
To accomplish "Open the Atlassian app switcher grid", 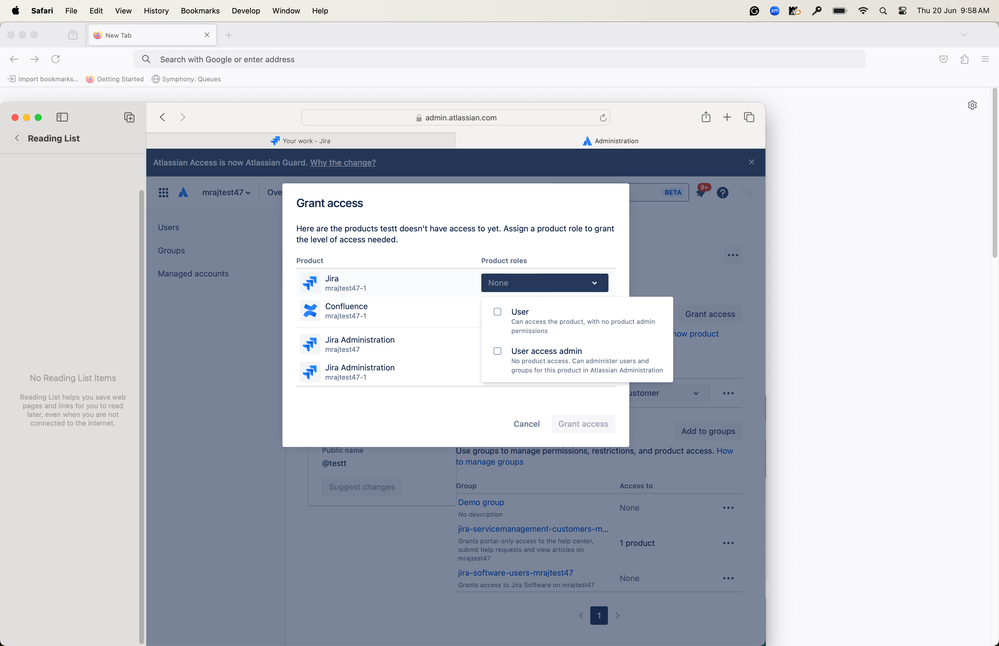I will pos(164,192).
